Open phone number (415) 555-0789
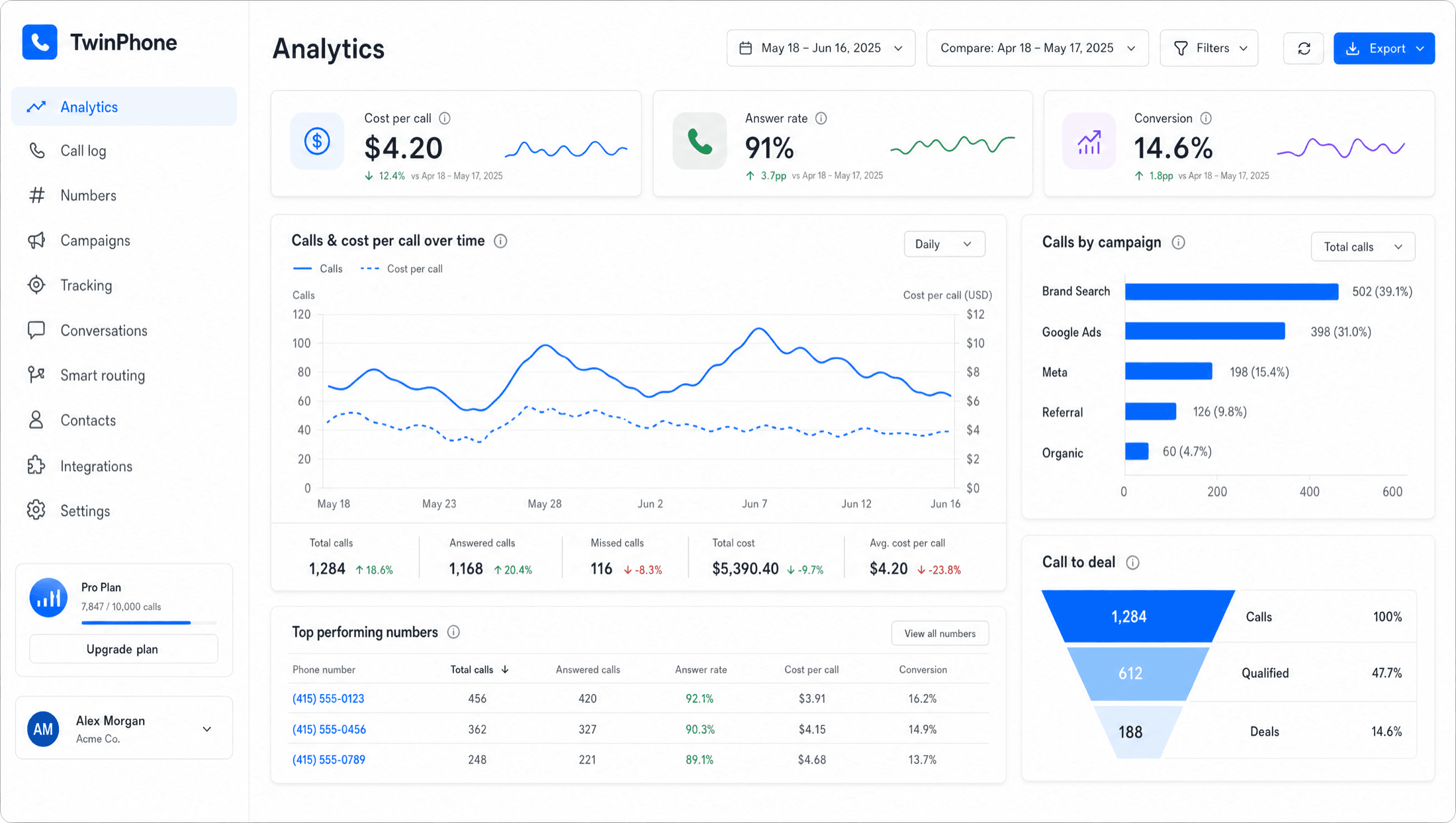 tap(329, 759)
